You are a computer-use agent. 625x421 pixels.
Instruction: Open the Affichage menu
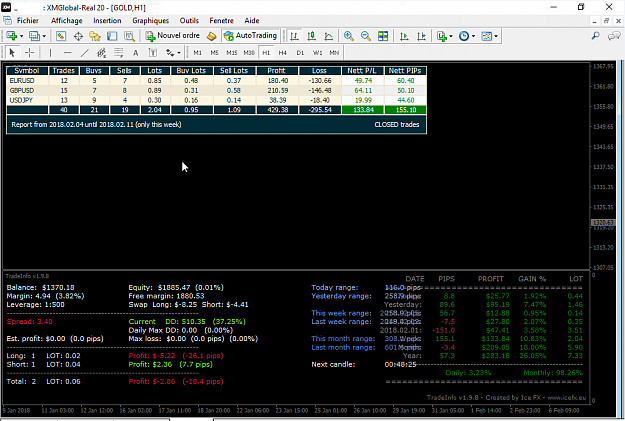coord(67,21)
